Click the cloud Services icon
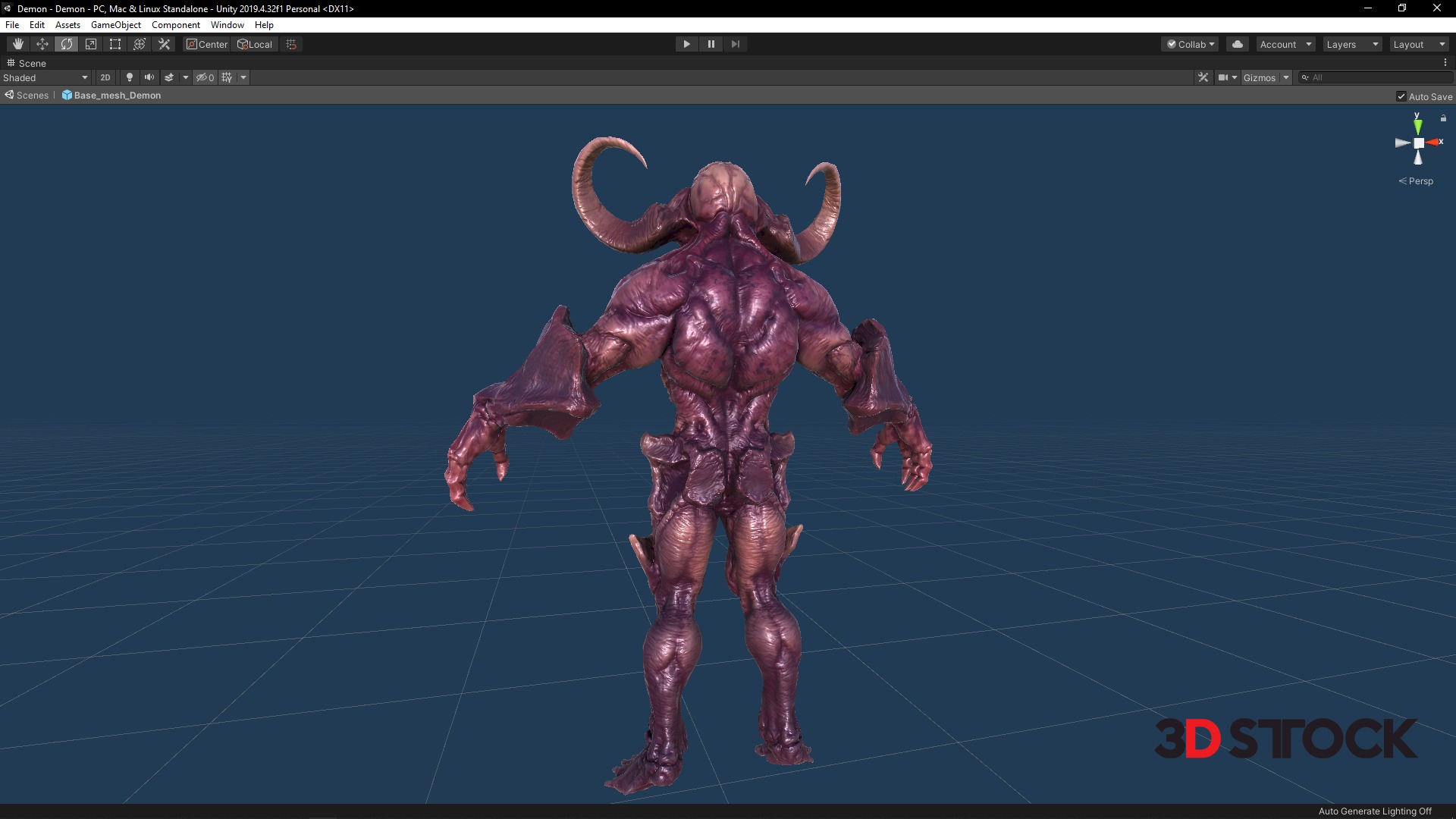1456x819 pixels. tap(1237, 44)
